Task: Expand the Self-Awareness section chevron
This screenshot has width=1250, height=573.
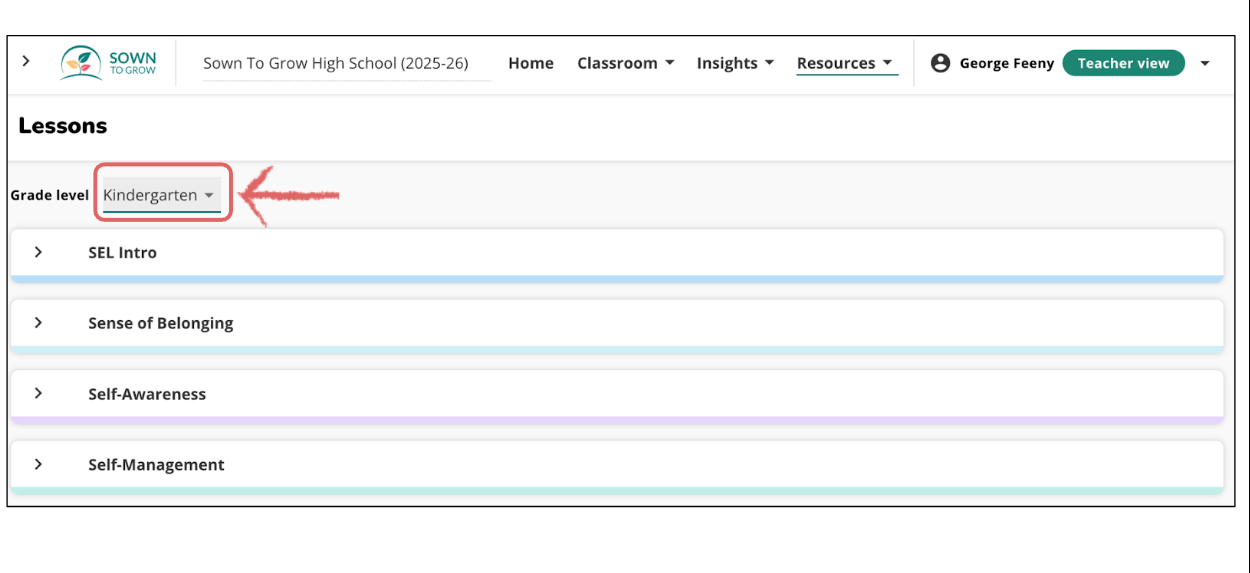Action: (x=38, y=394)
